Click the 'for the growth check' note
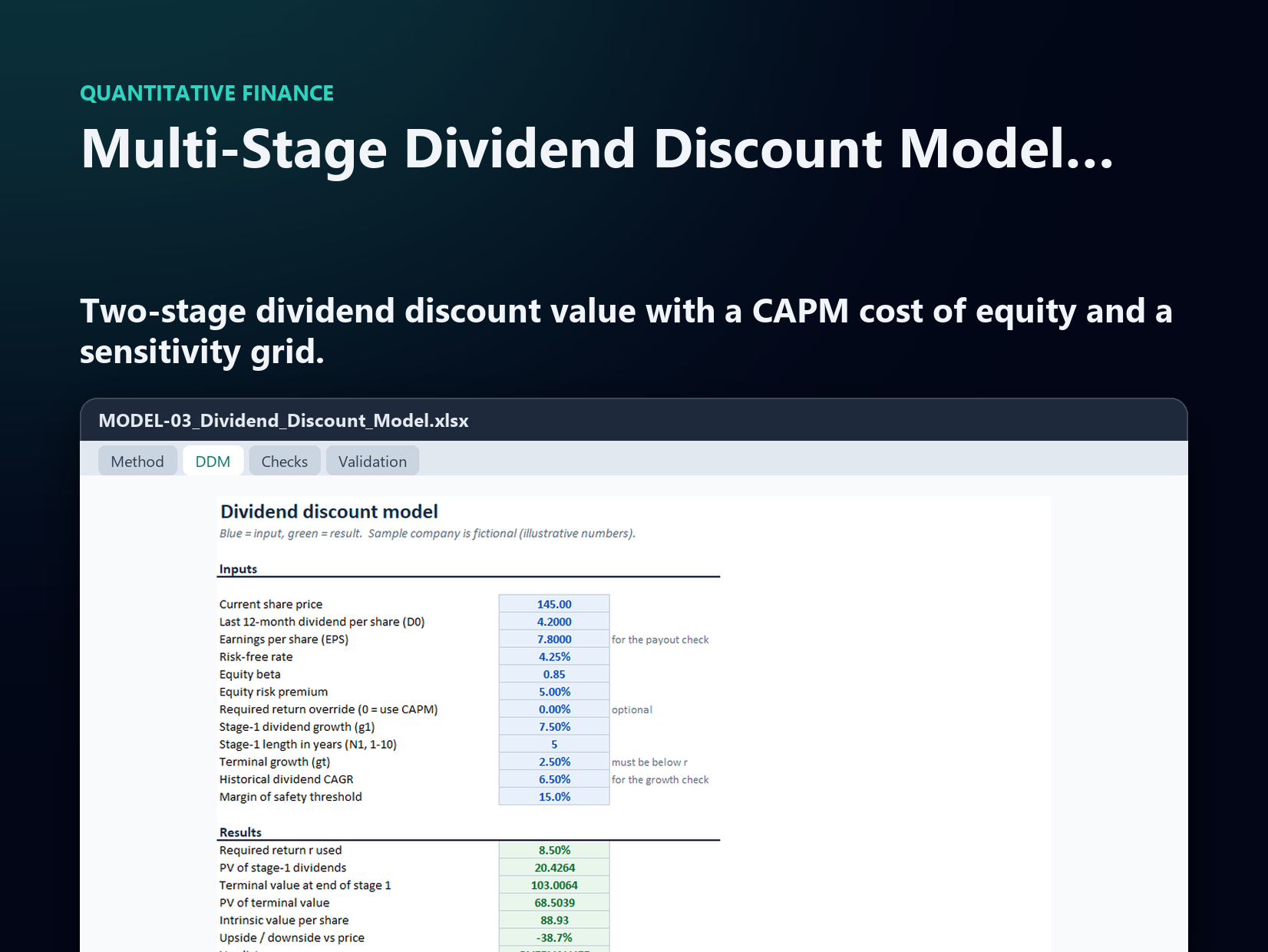 (660, 779)
